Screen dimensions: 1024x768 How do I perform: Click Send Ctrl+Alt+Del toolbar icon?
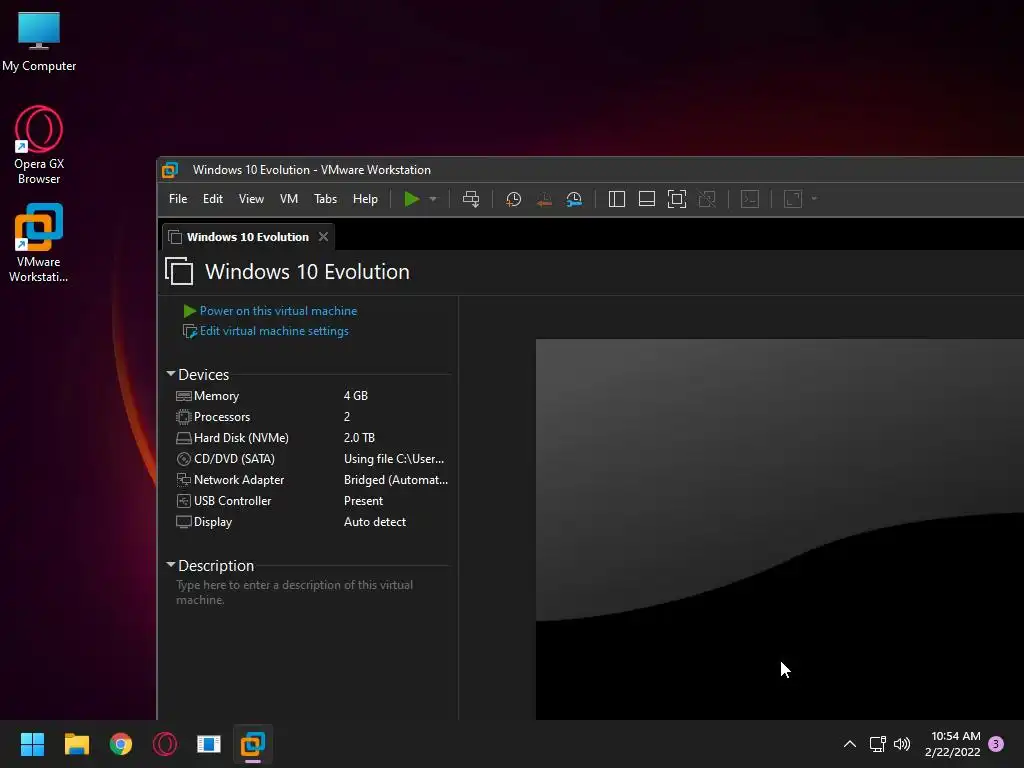click(471, 199)
